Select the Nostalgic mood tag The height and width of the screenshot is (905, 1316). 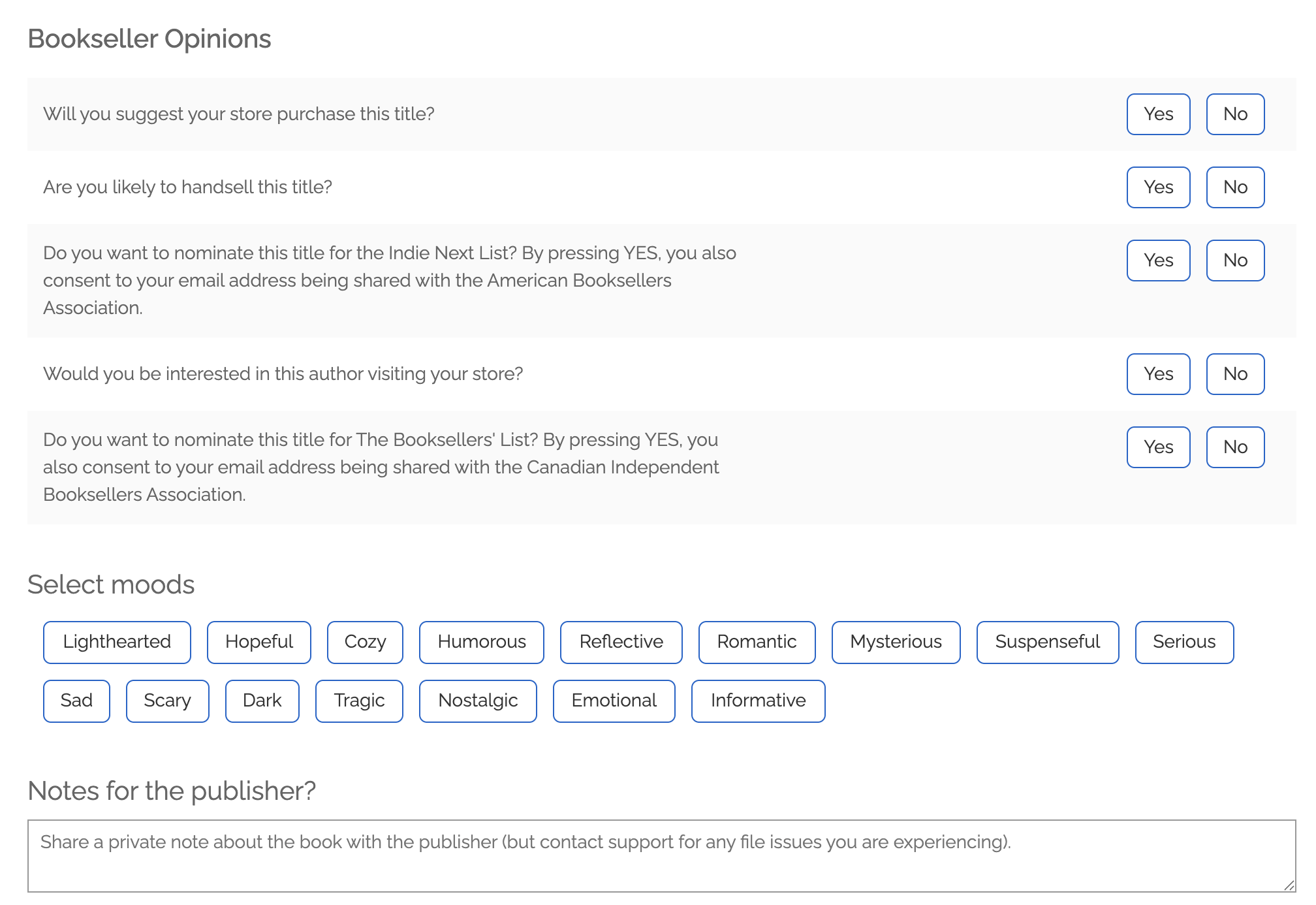coord(478,701)
